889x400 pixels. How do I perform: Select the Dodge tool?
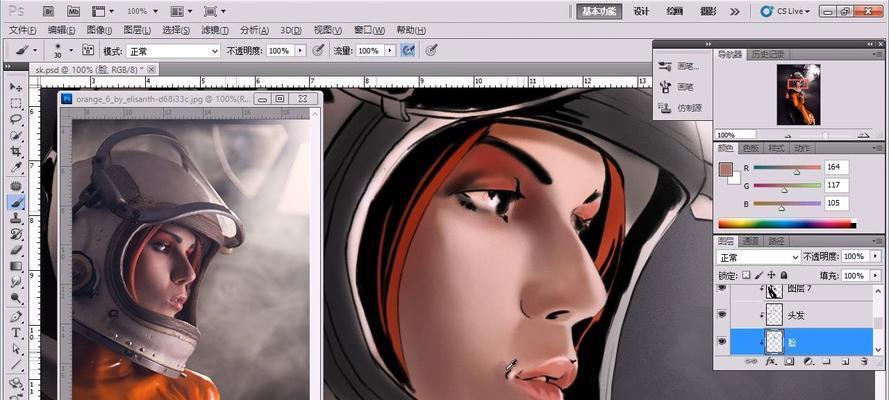[16, 297]
